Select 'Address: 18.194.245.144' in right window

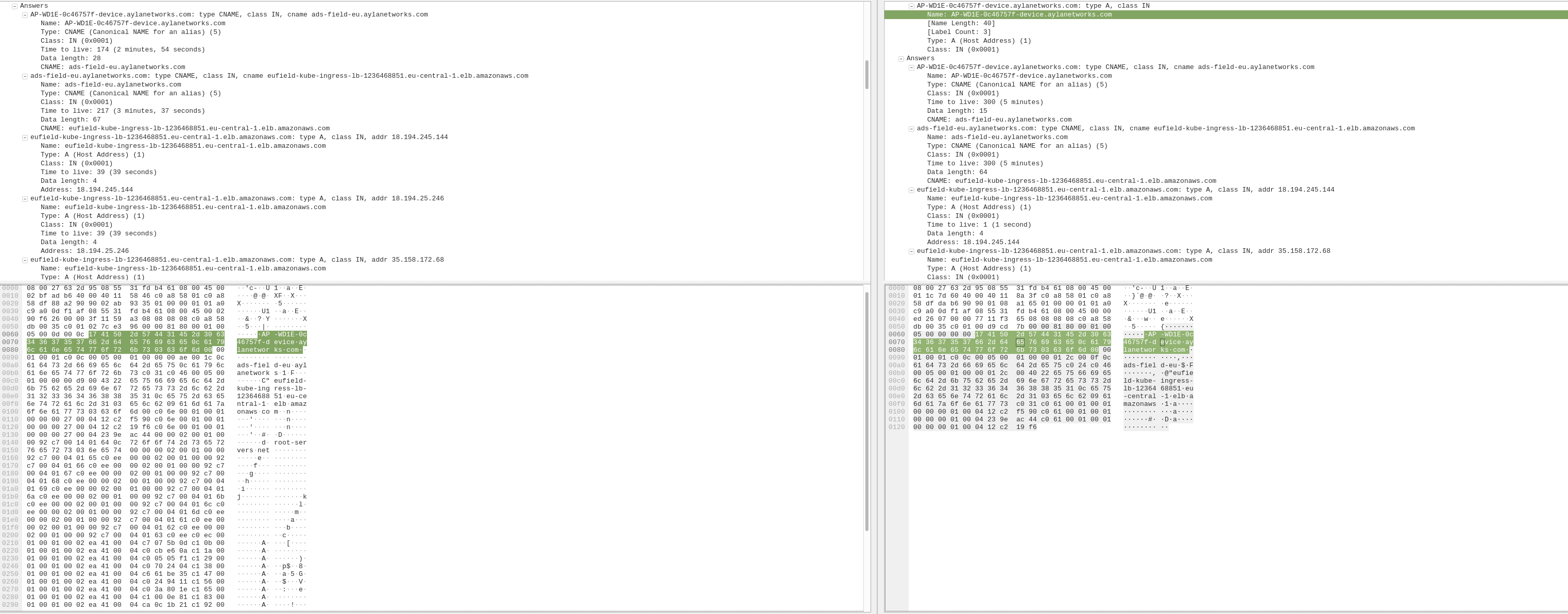pos(973,242)
